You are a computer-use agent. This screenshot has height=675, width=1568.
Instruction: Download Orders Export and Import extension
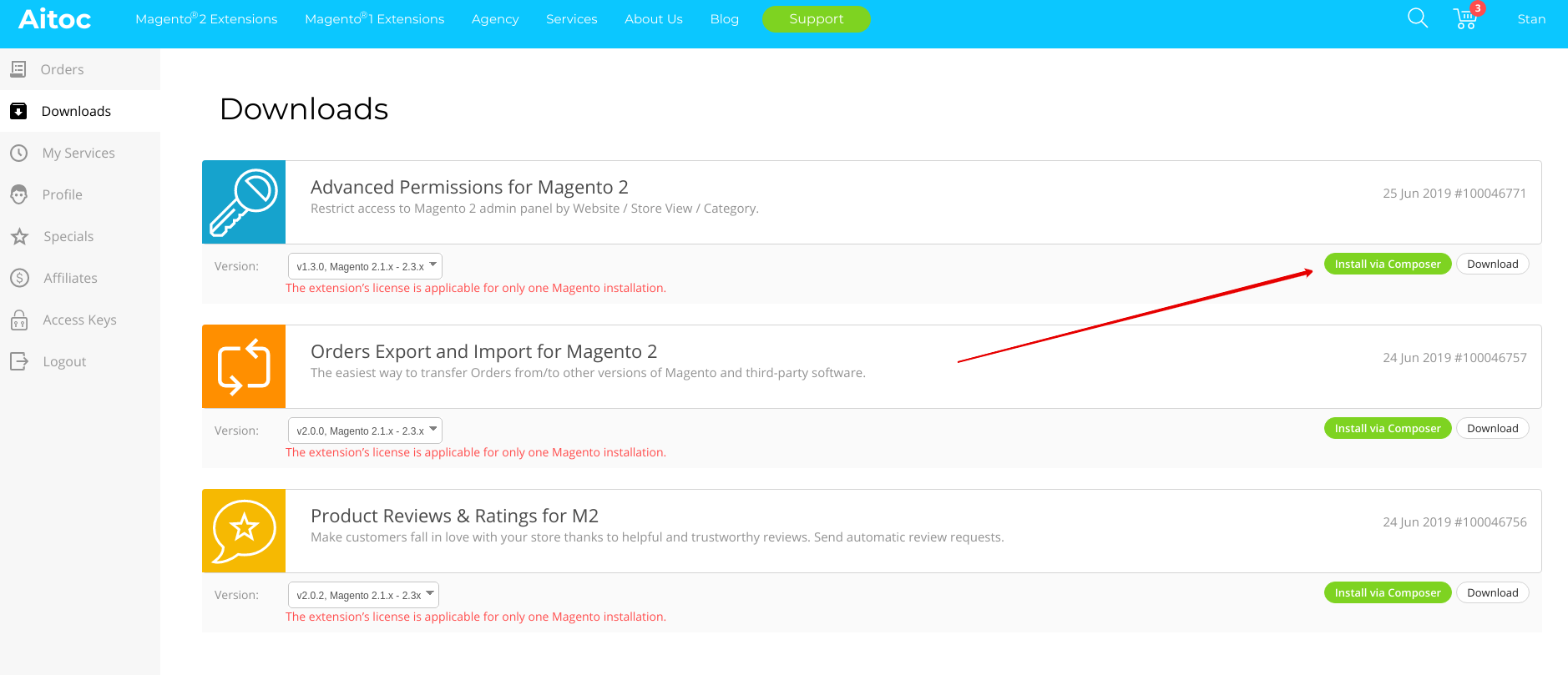point(1493,428)
